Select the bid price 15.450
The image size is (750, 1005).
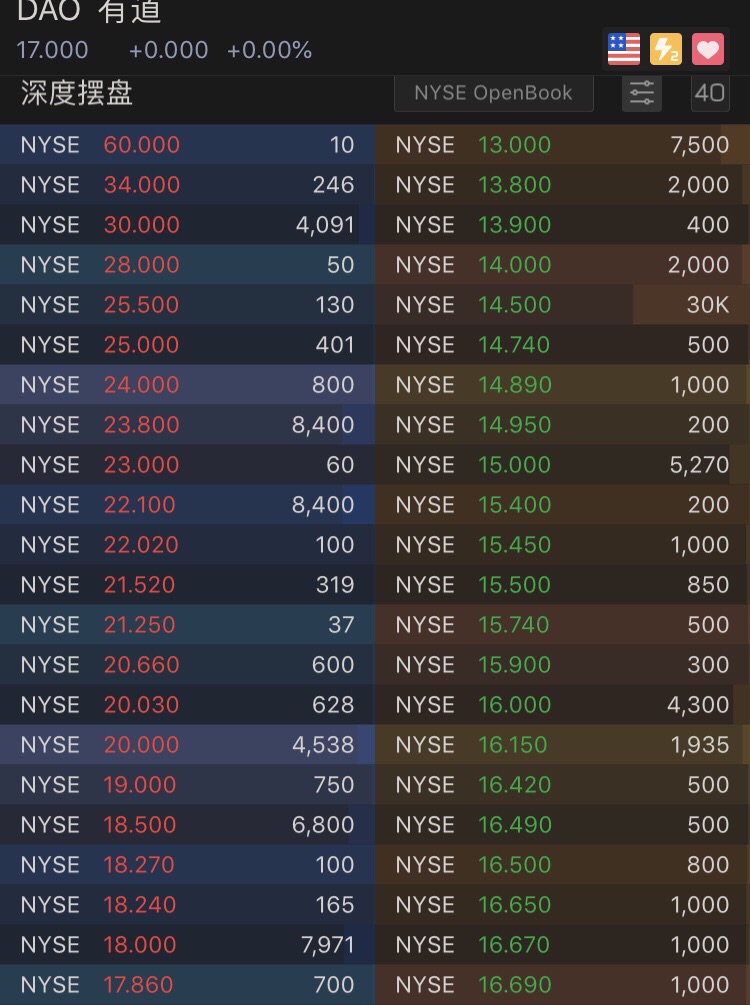[515, 545]
